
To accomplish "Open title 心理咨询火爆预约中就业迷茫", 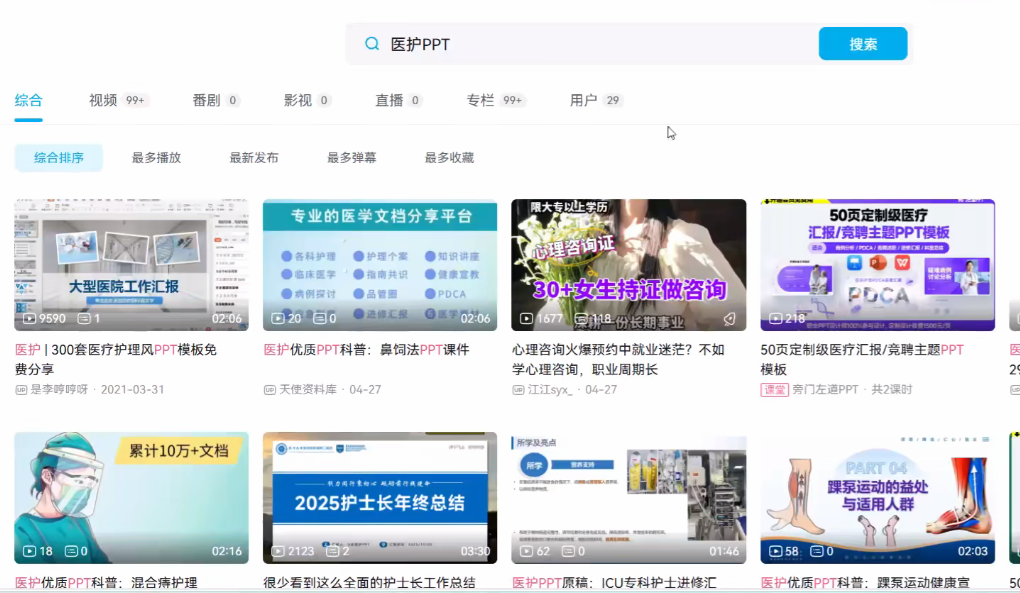I will 618,359.
